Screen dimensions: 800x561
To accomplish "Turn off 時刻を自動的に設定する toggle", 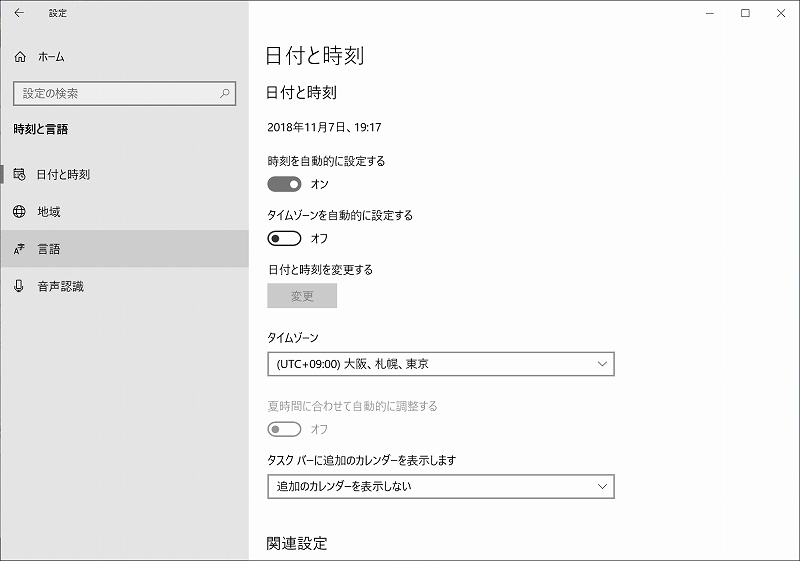I will pyautogui.click(x=284, y=184).
